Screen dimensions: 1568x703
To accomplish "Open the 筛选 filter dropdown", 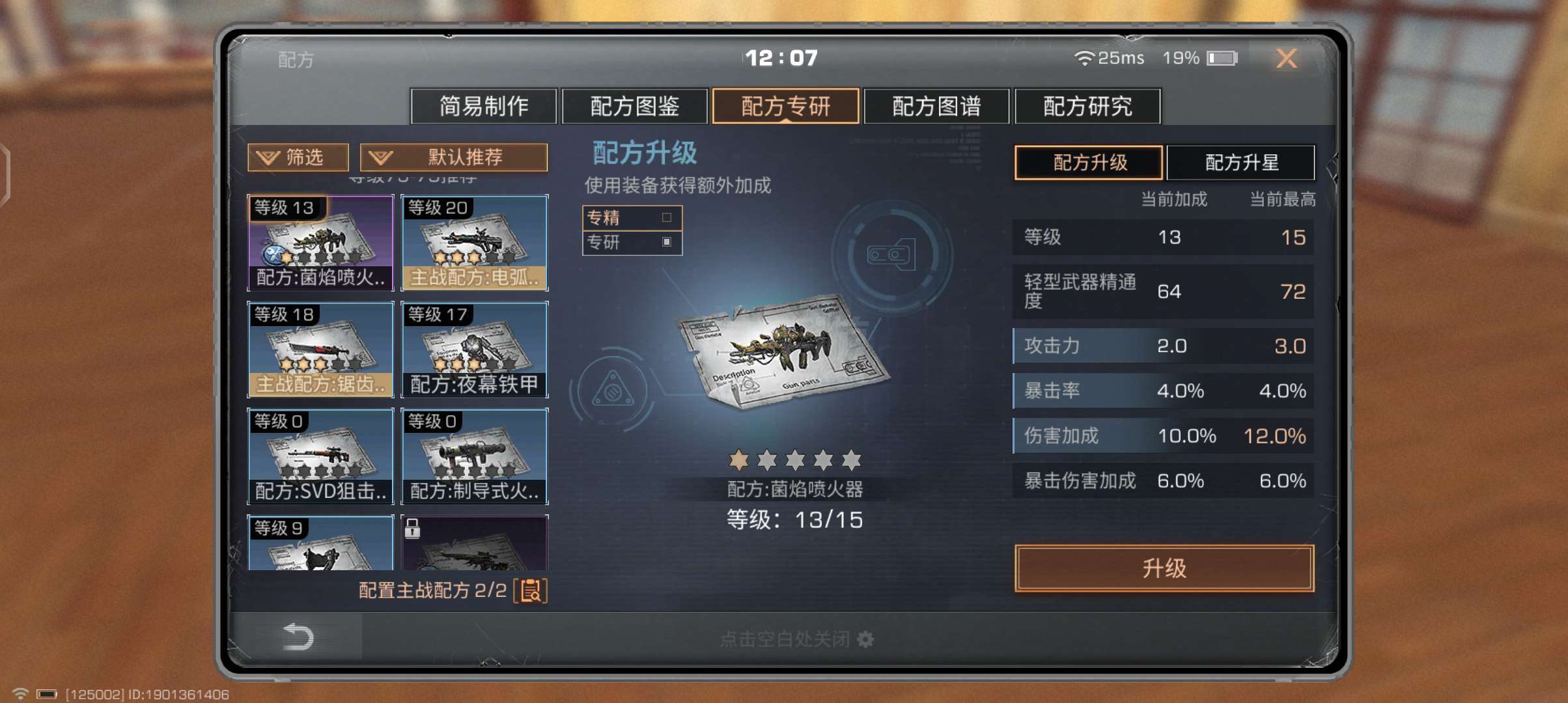I will tap(298, 158).
